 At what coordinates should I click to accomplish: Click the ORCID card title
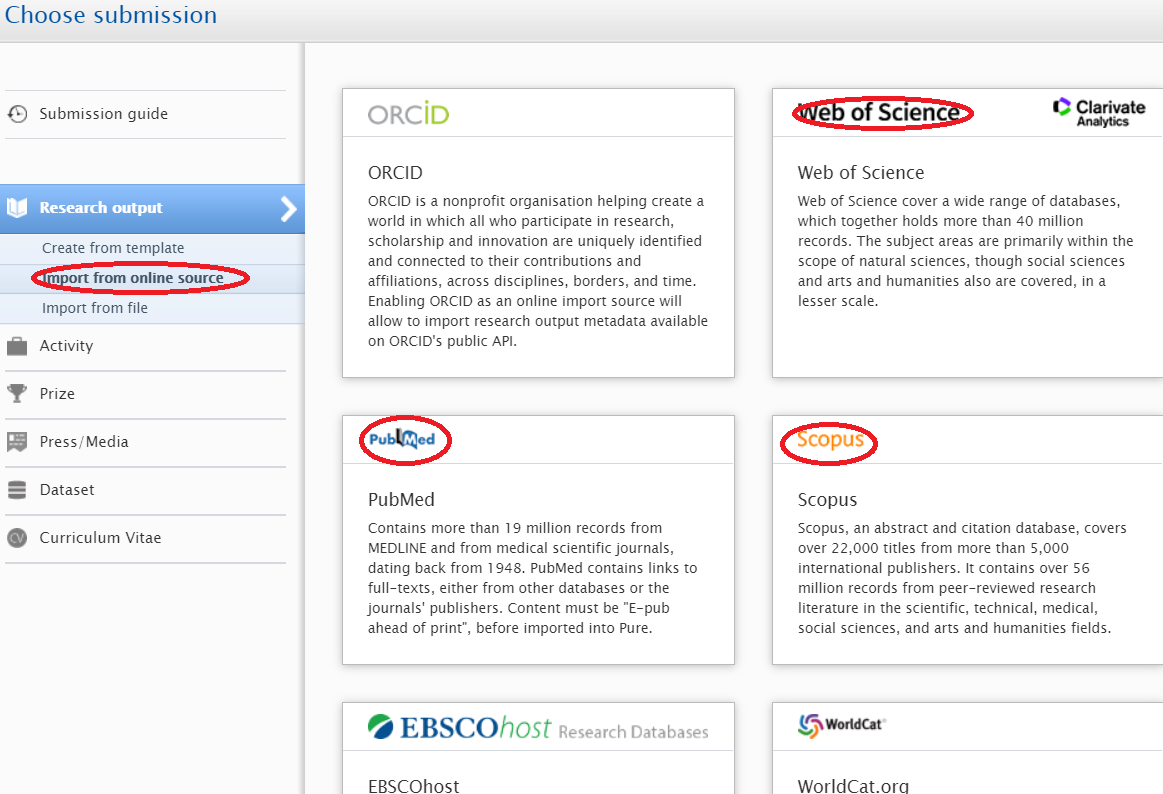coord(395,173)
